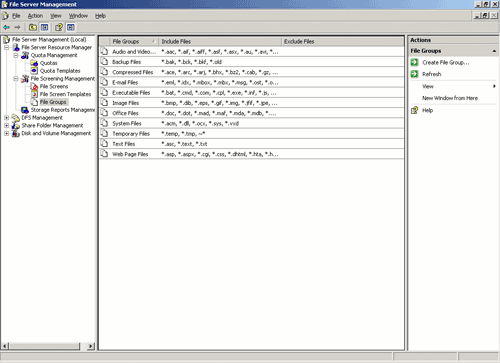500x363 pixels.
Task: Toggle the Show/Hide Action Pane toolbar icon
Action: click(71, 27)
